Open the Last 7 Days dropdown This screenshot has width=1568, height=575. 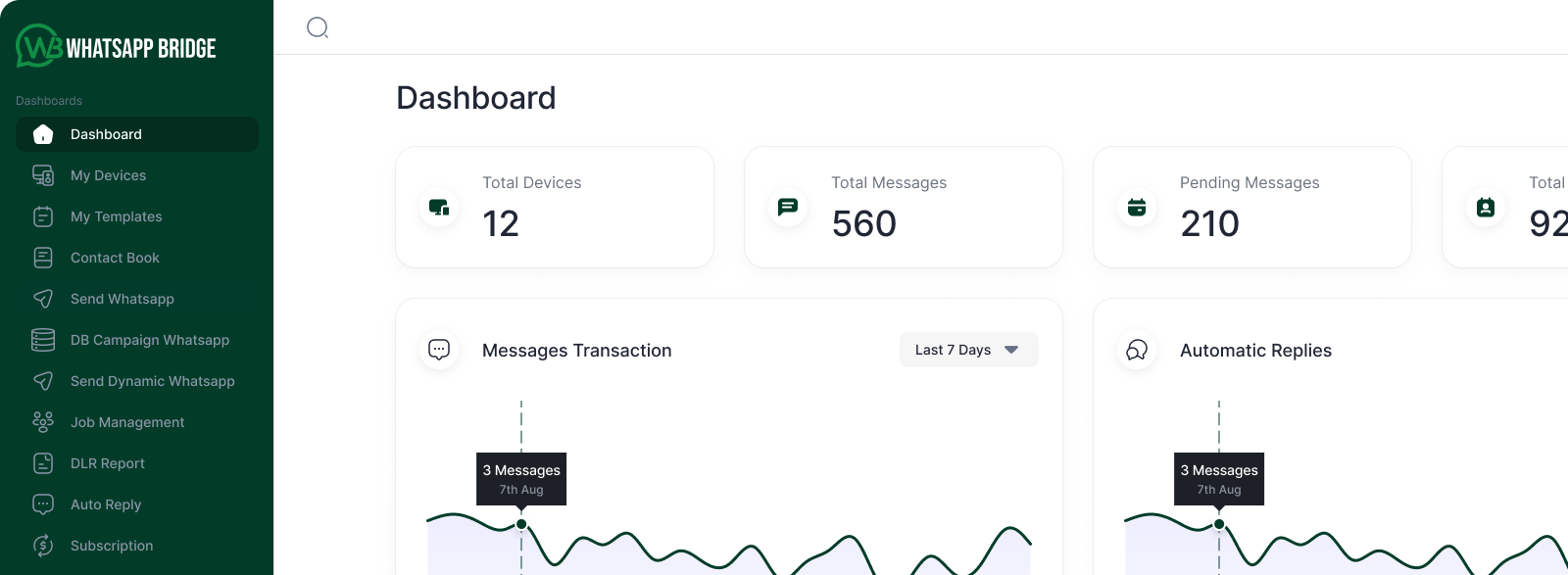point(968,350)
